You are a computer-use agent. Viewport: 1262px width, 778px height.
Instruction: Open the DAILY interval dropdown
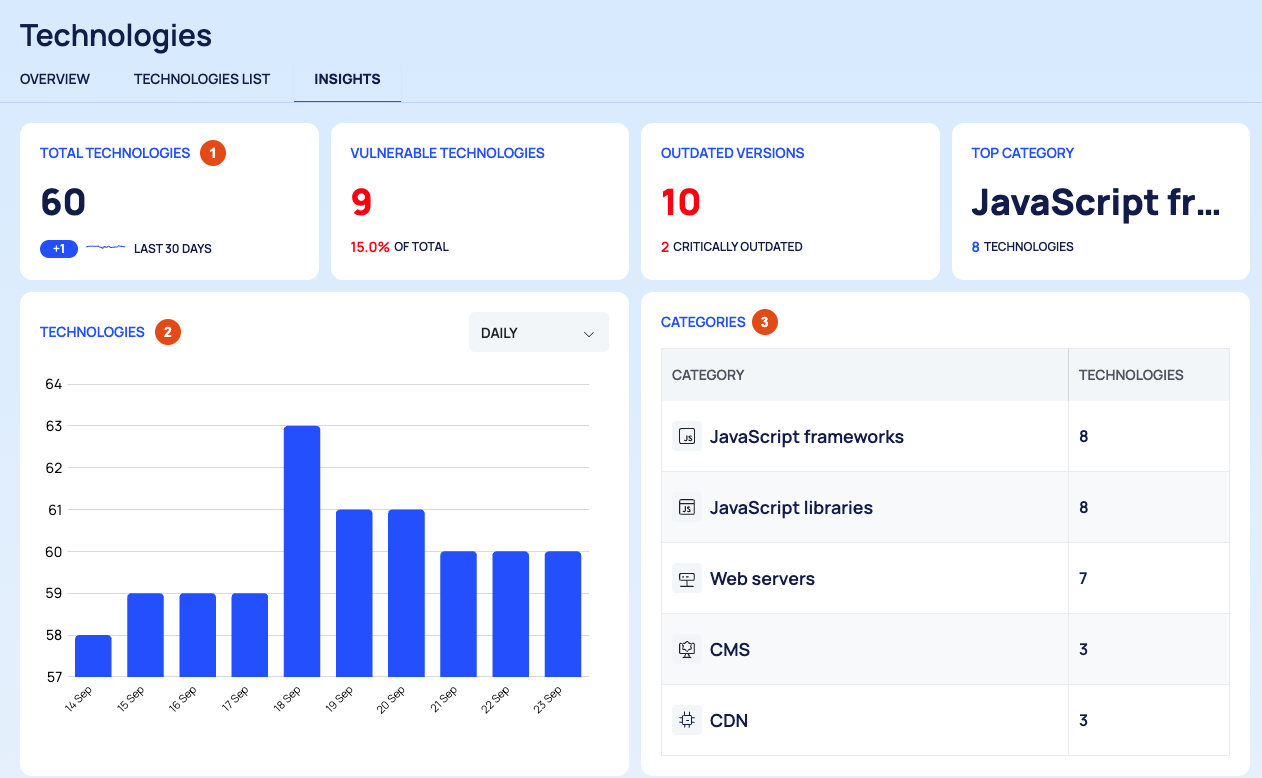click(x=539, y=333)
